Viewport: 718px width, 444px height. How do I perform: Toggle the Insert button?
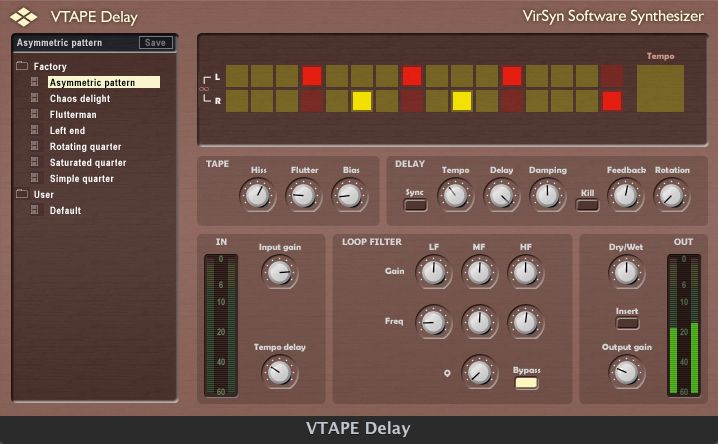(x=627, y=324)
